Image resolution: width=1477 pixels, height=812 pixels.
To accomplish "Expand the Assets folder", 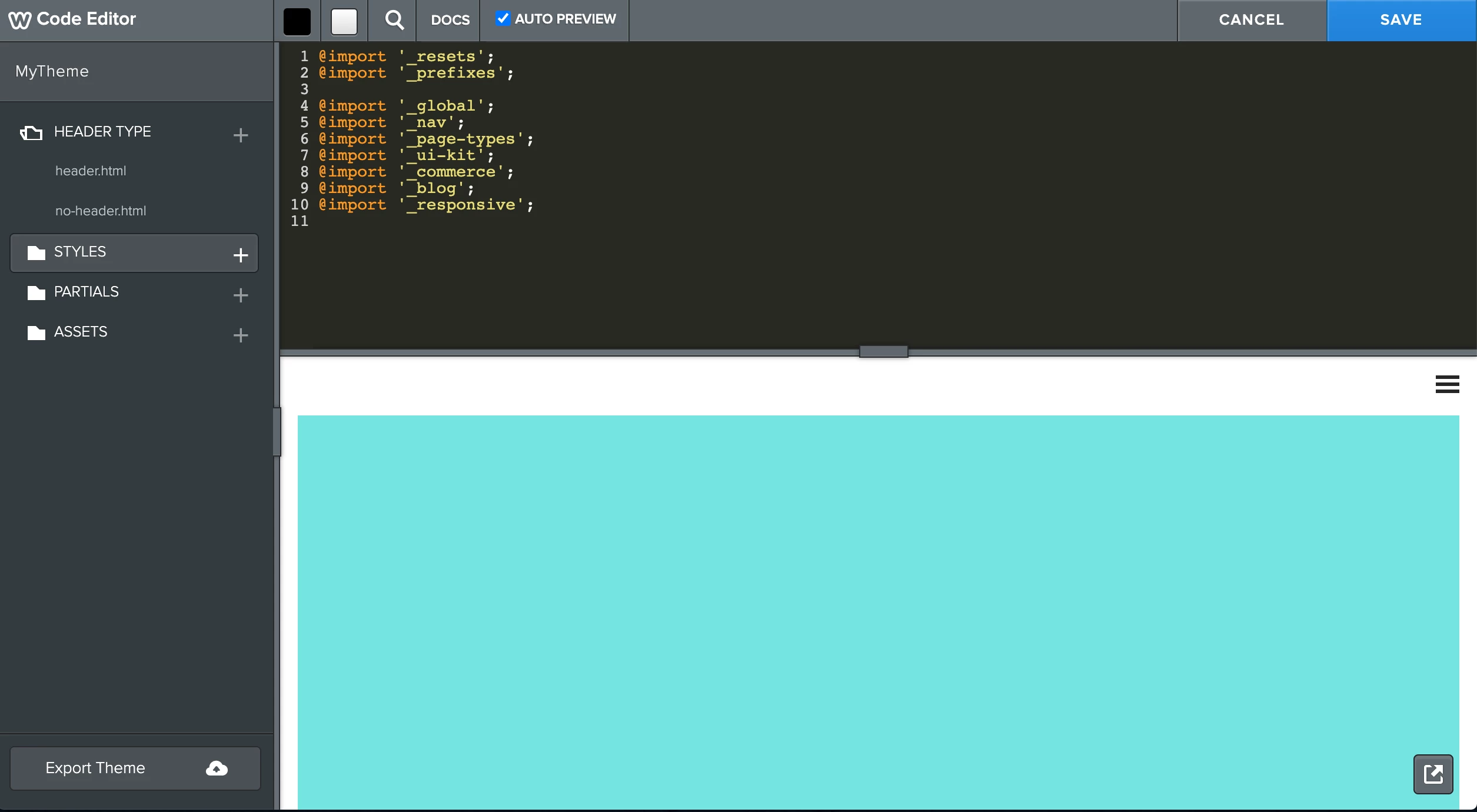I will coord(81,332).
